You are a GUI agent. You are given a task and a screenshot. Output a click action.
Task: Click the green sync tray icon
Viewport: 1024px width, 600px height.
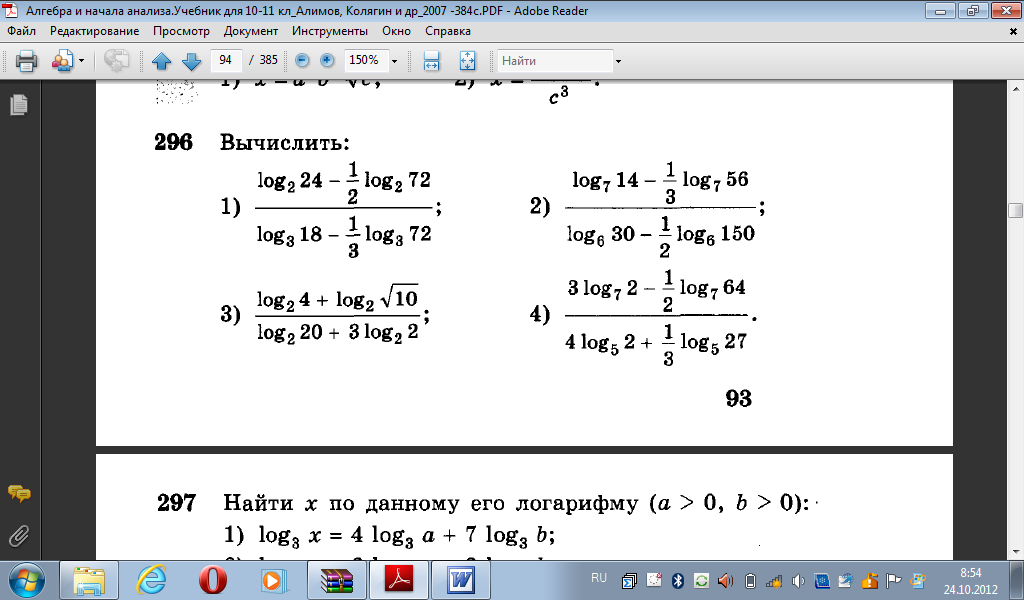tap(701, 580)
